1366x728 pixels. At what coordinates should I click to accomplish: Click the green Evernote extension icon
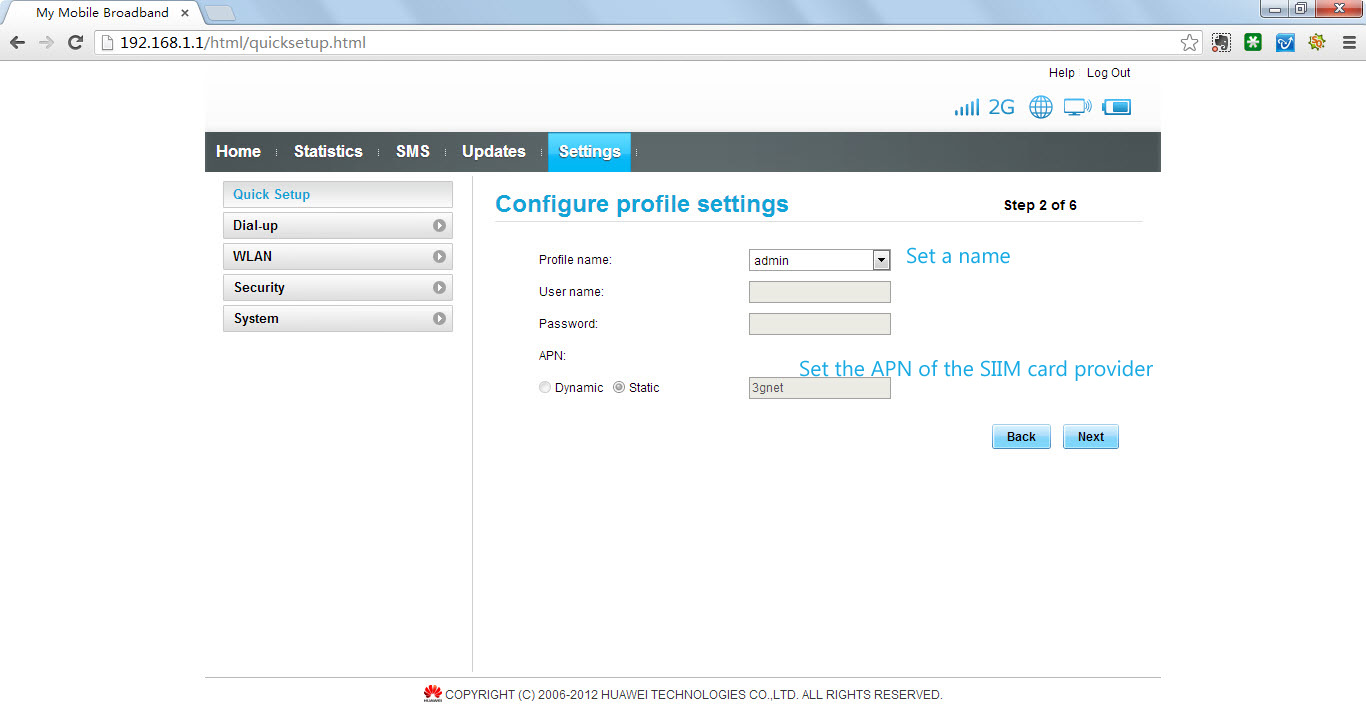[x=1253, y=43]
